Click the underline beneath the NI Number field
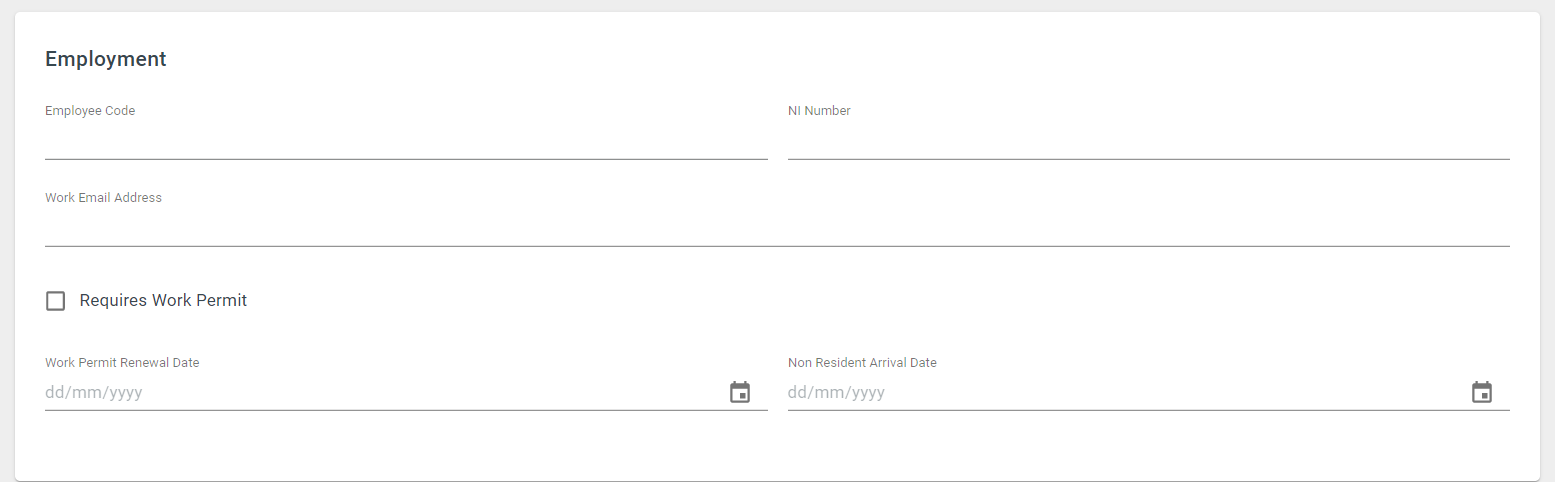The image size is (1555, 482). tap(1149, 159)
